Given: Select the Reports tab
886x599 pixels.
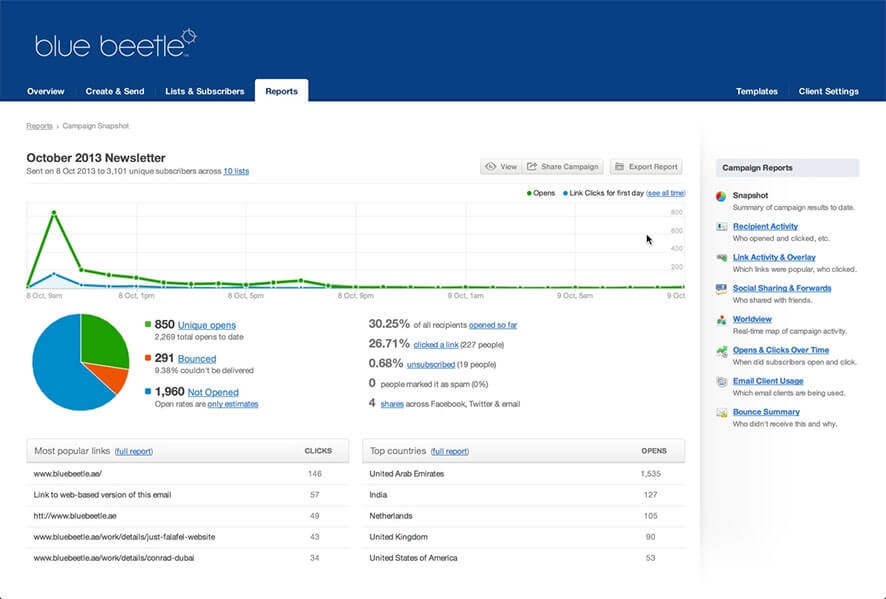Looking at the screenshot, I should (x=281, y=91).
